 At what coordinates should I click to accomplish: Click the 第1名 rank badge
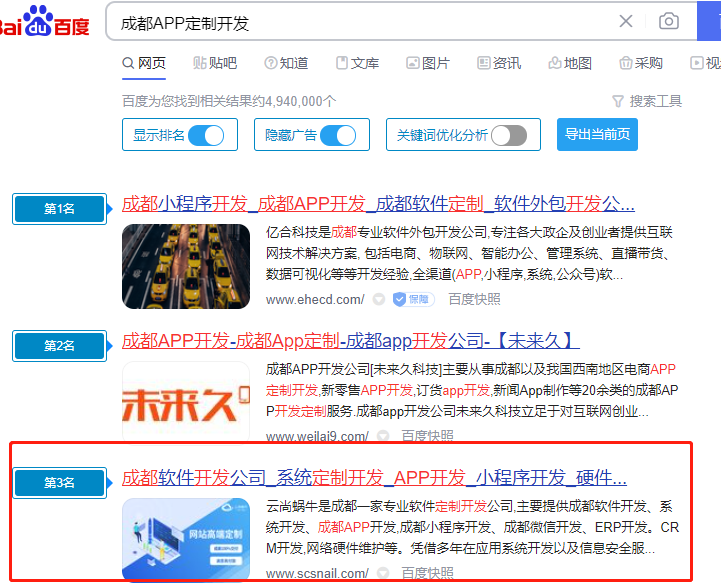[59, 209]
